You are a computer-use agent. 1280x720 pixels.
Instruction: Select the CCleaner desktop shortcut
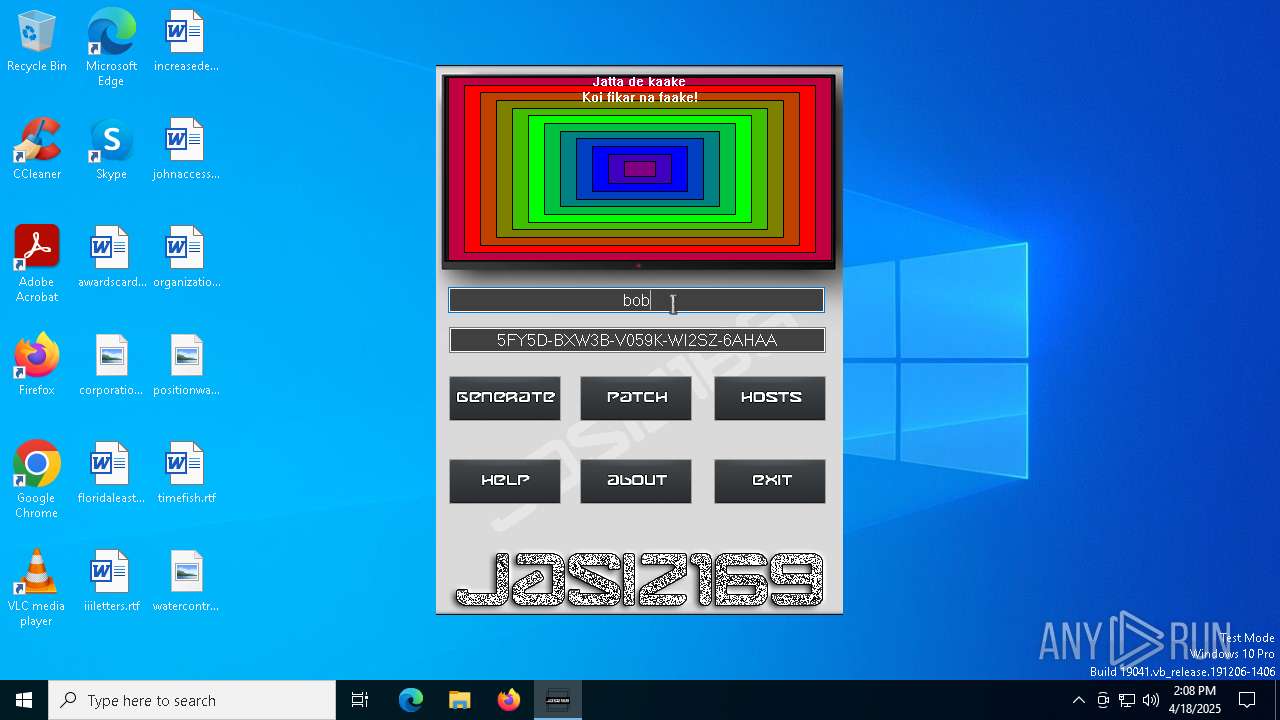37,150
